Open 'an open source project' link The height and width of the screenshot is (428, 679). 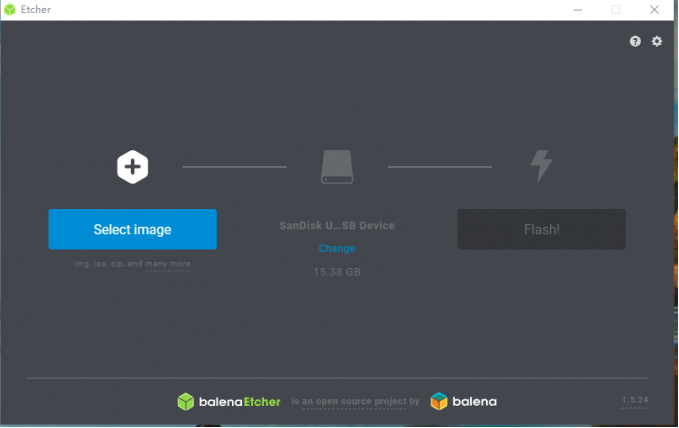coord(354,401)
